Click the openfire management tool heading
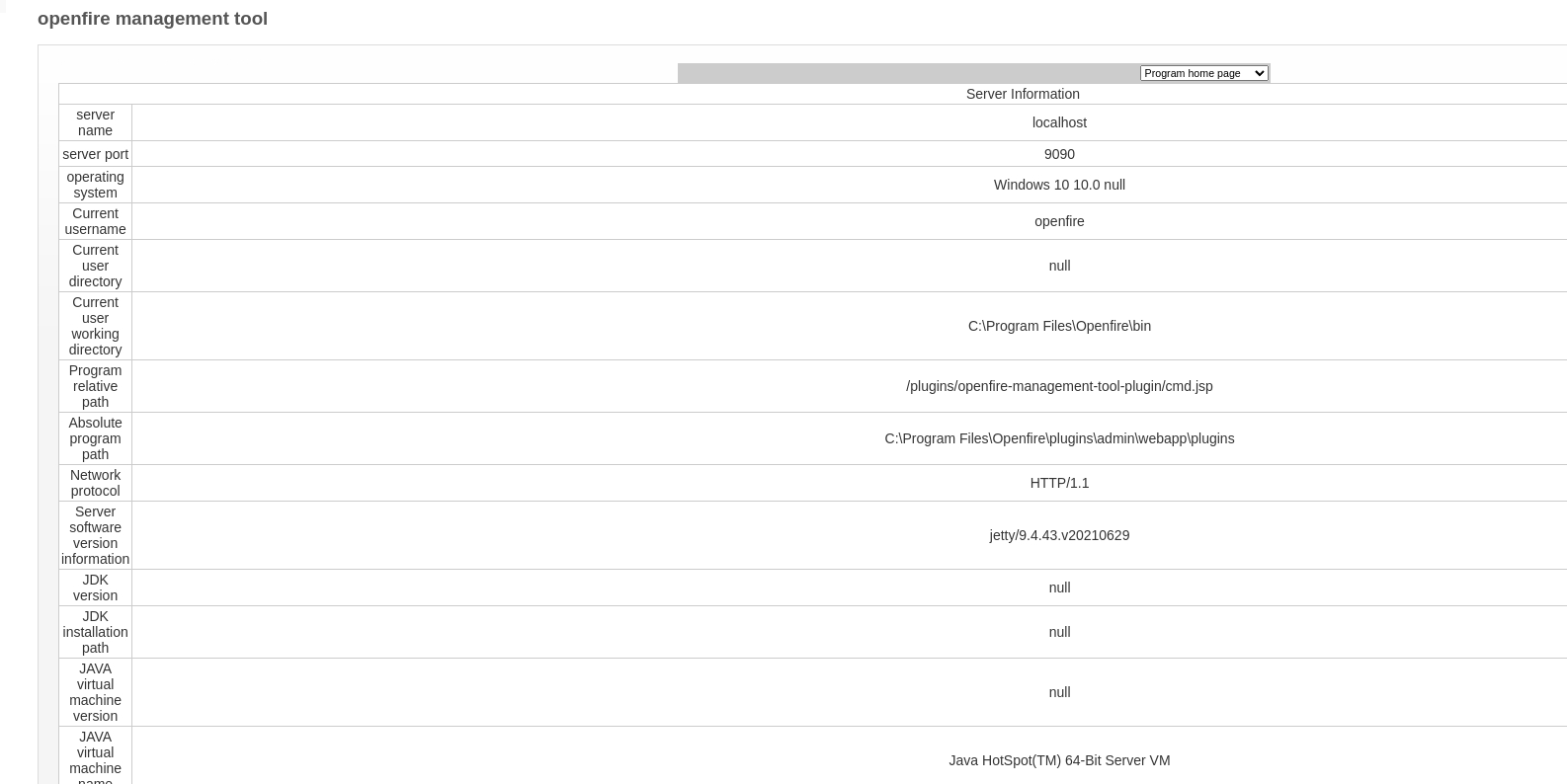1567x784 pixels. pyautogui.click(x=152, y=19)
